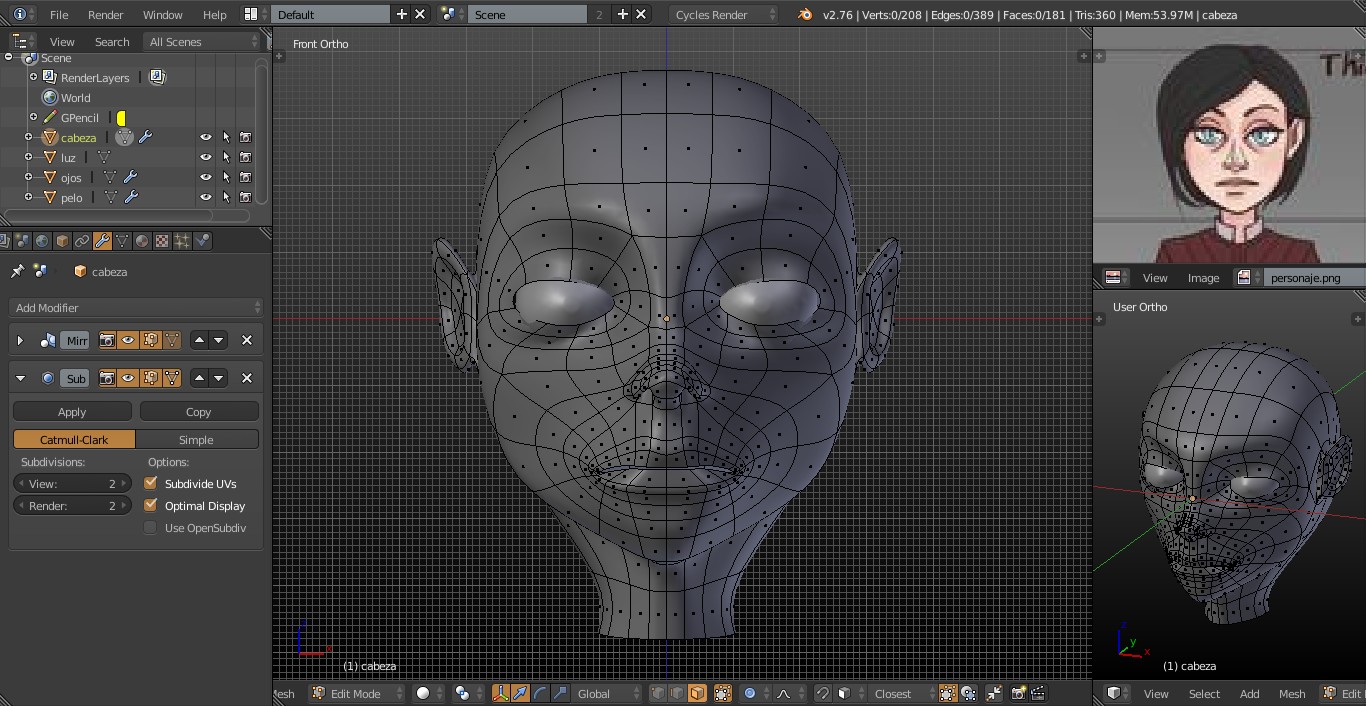Open the Edit Mode selector dropdown

click(357, 693)
